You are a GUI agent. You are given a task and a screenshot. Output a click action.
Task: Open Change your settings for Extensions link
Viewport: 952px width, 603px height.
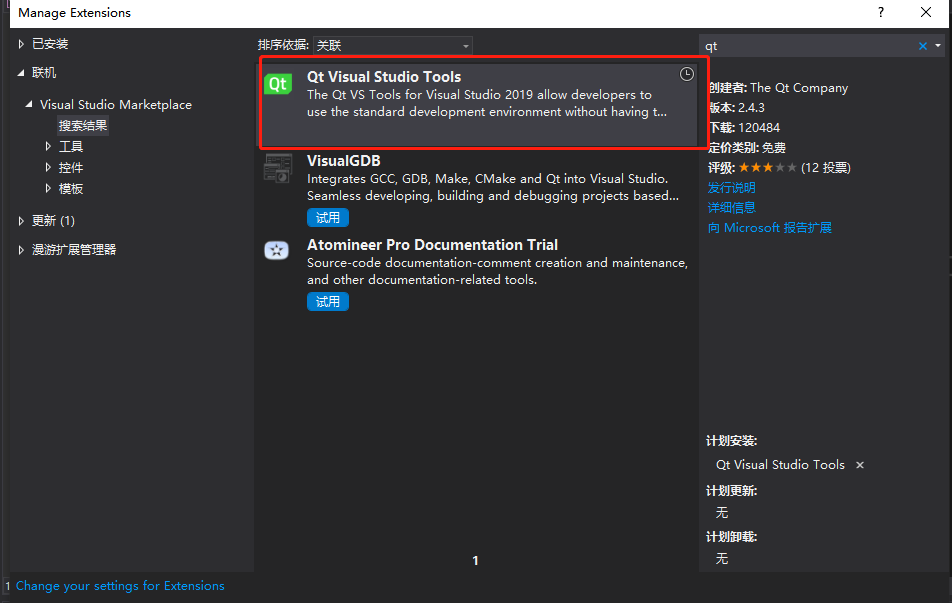point(120,586)
